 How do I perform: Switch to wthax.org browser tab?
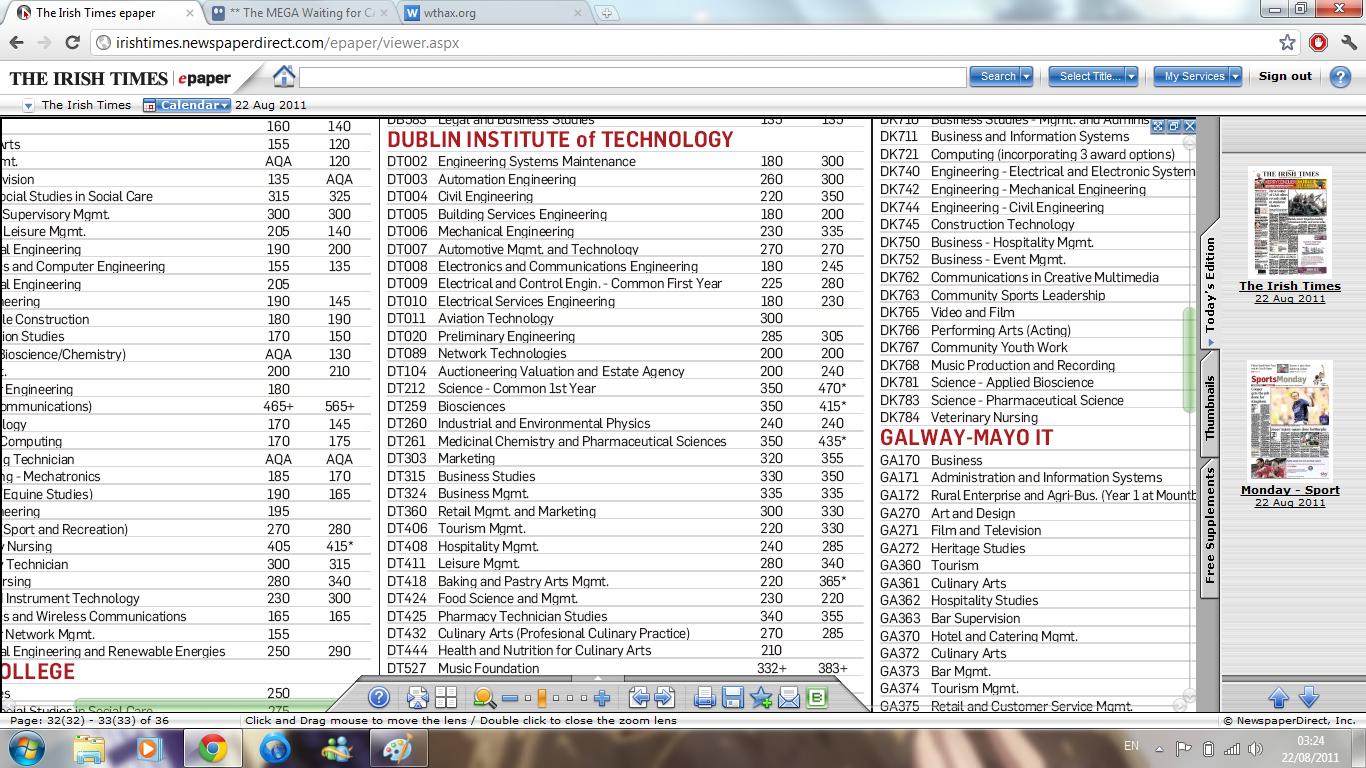pos(492,13)
